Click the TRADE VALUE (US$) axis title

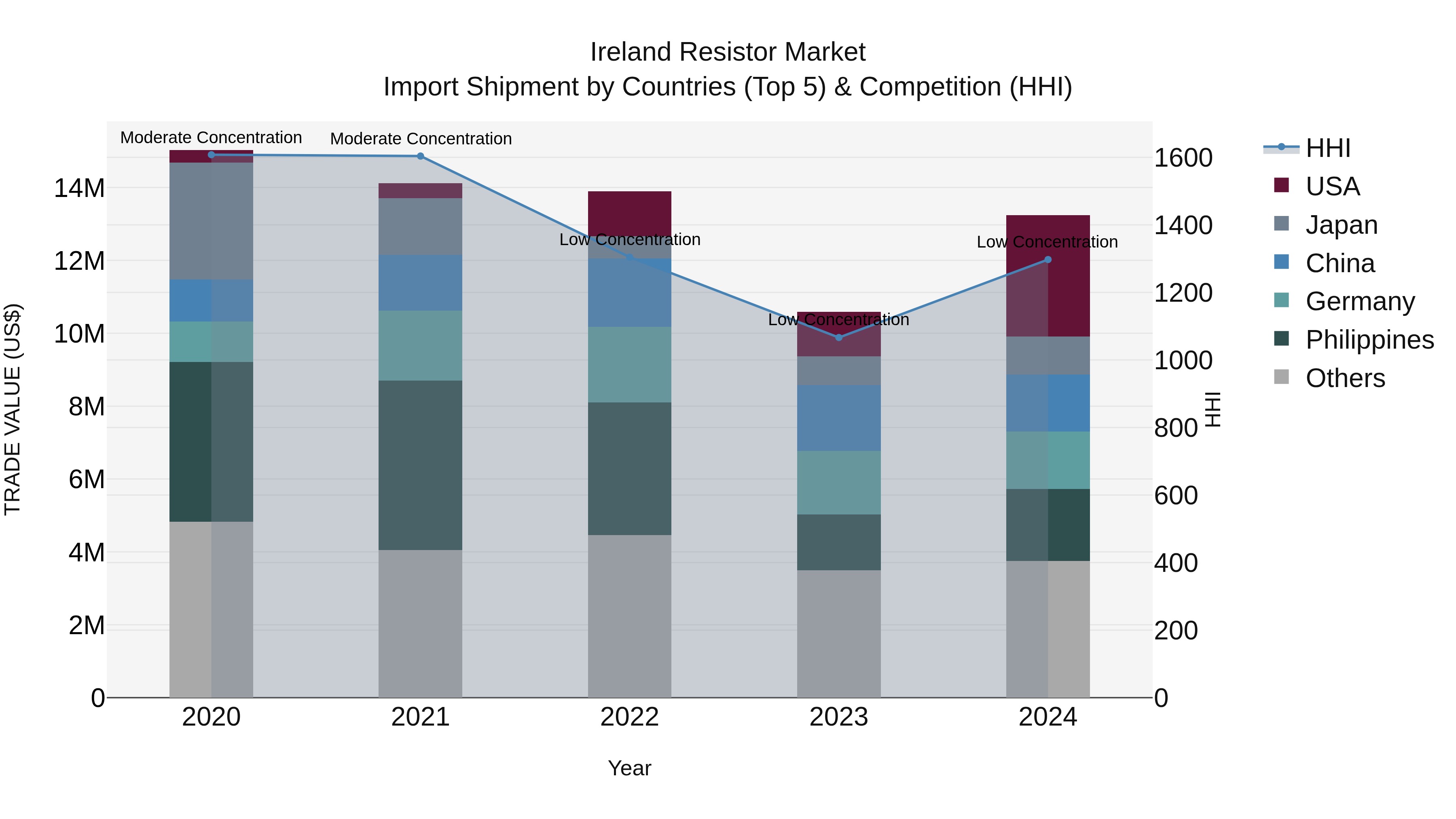[x=13, y=410]
